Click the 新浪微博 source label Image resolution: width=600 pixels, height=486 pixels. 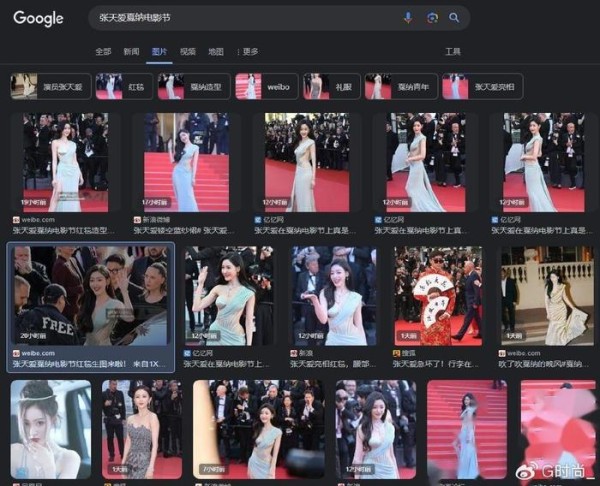point(156,220)
